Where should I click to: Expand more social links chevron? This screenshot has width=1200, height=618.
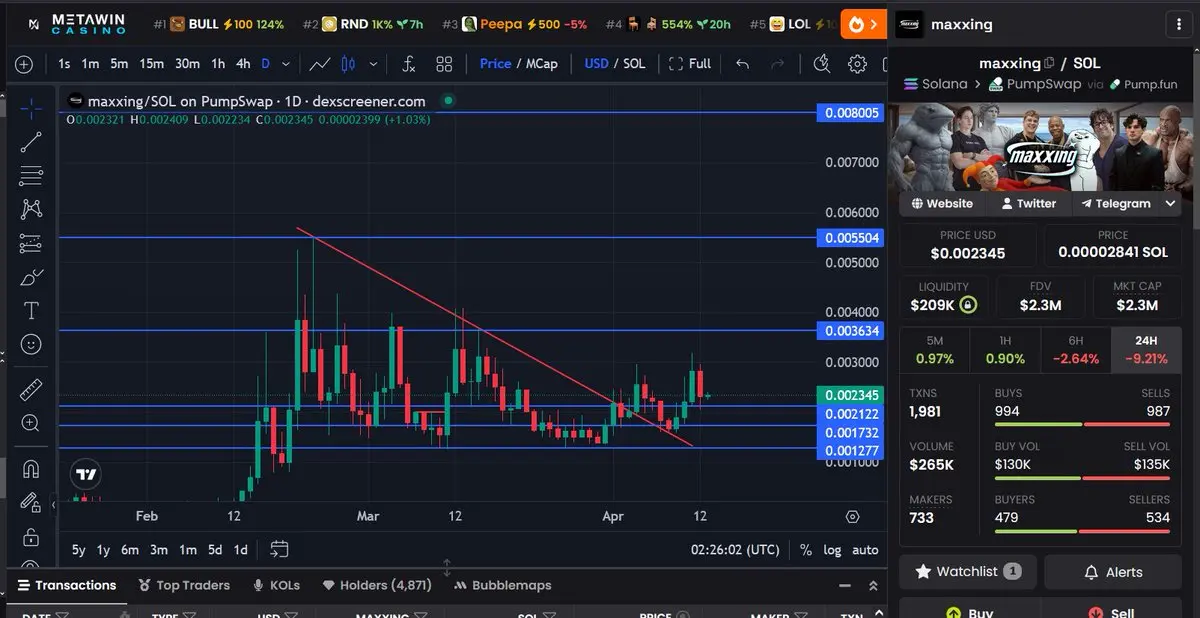1171,203
